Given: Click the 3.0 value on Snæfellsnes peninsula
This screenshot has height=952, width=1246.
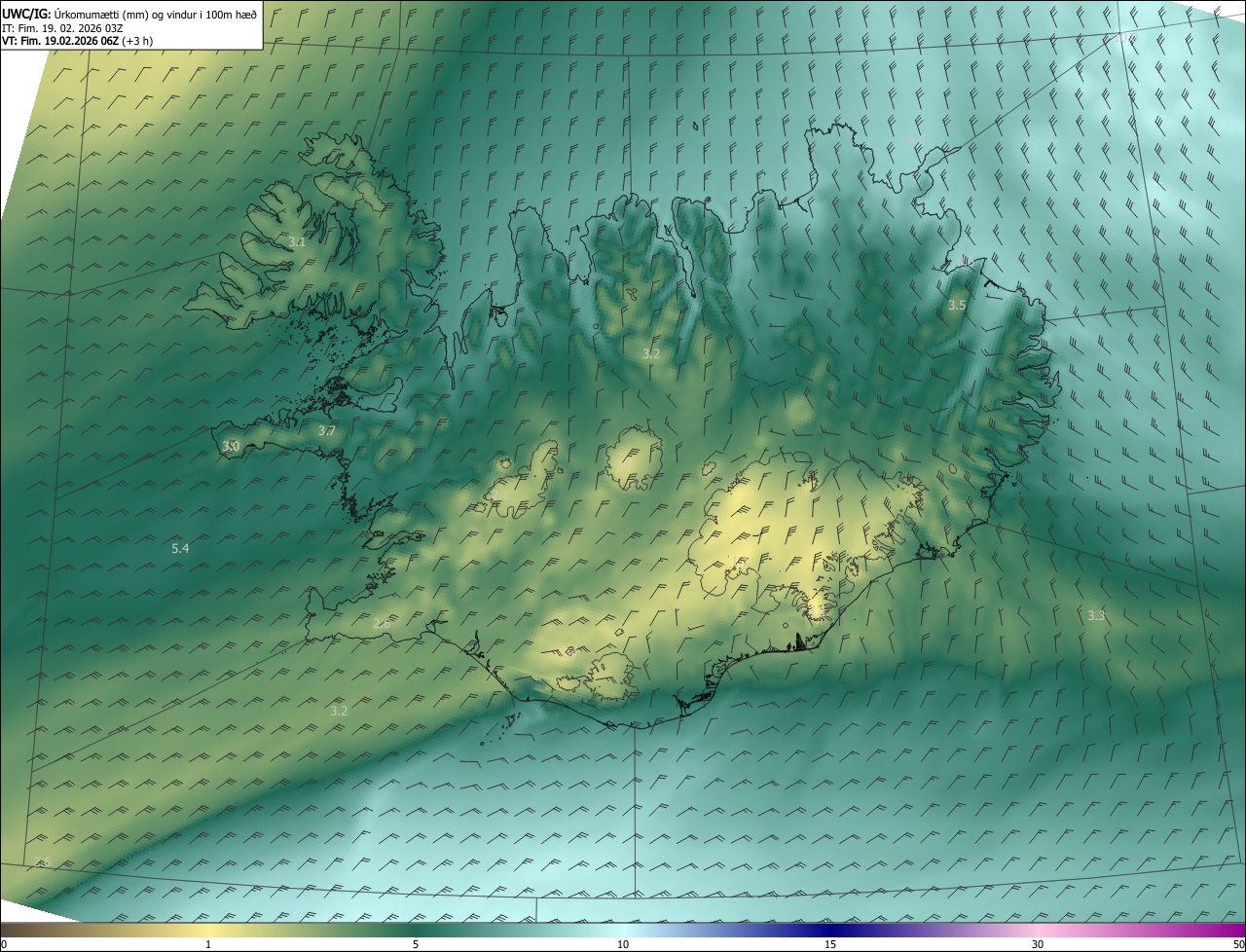Looking at the screenshot, I should click(231, 446).
